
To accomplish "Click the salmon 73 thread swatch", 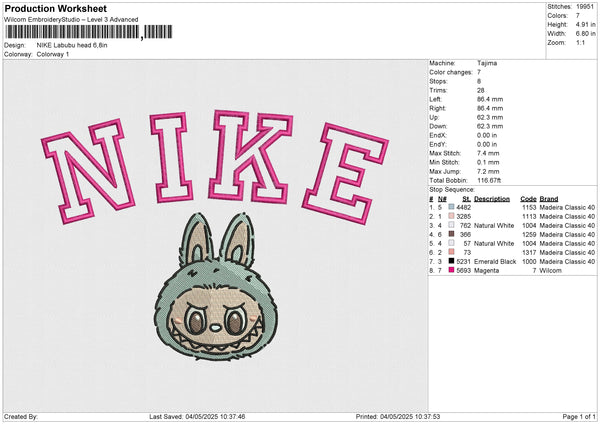I will pos(453,252).
